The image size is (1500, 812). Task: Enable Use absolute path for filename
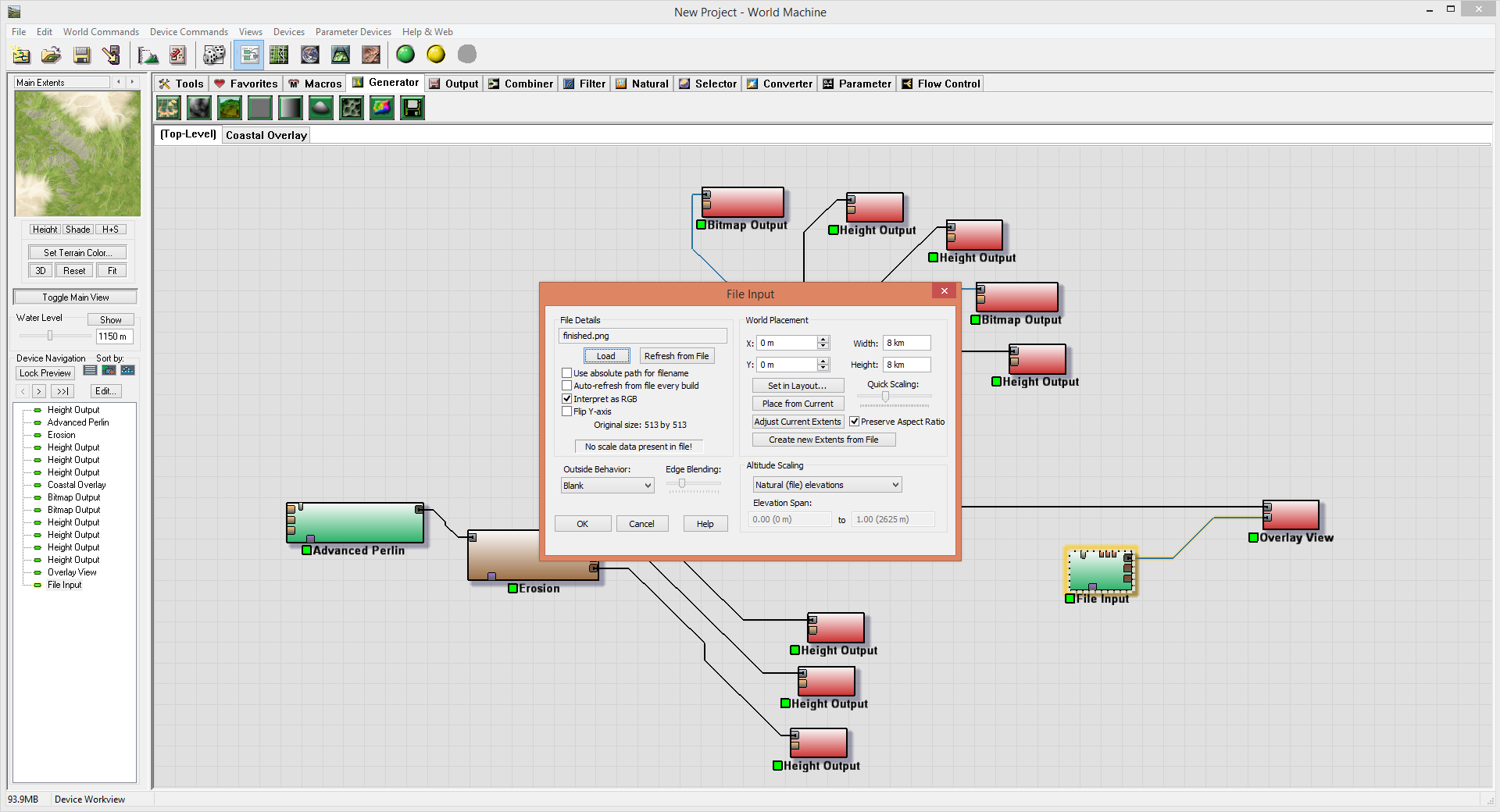[x=567, y=373]
